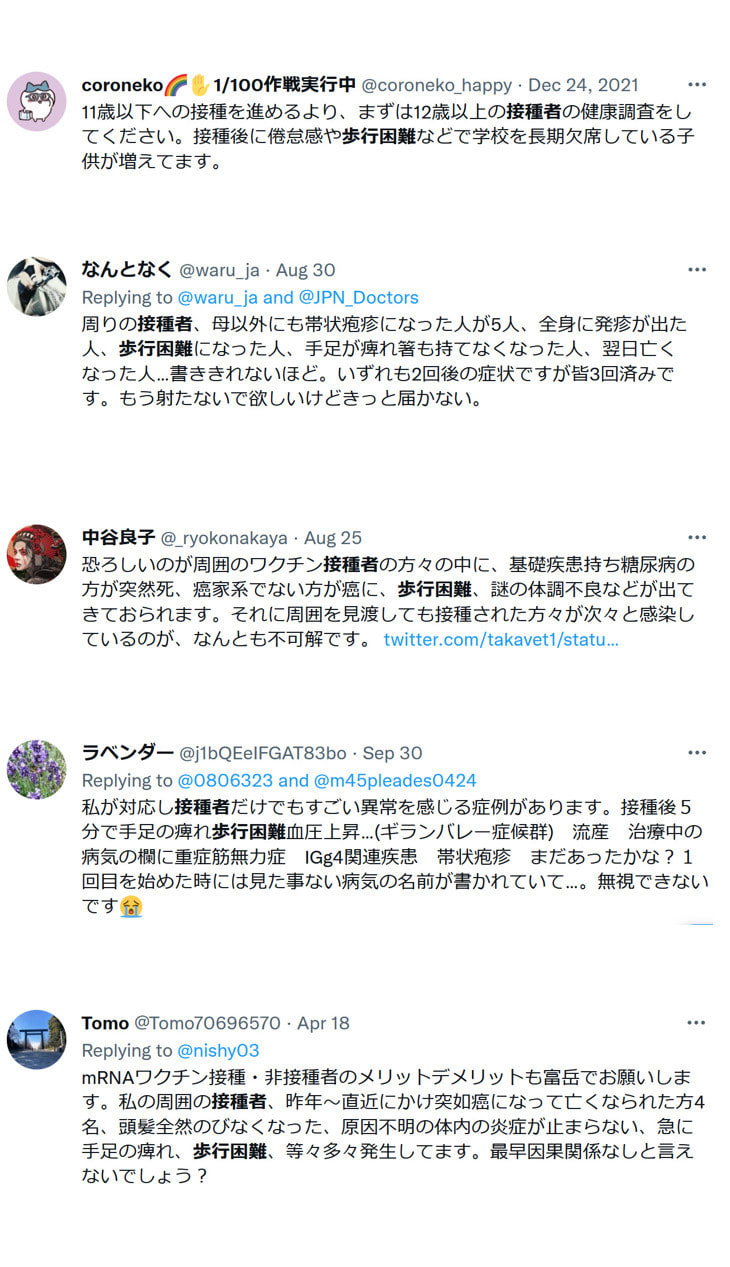Image resolution: width=730 pixels, height=1267 pixels.
Task: Follow @nishy03 reply mention
Action: pyautogui.click(x=218, y=1050)
